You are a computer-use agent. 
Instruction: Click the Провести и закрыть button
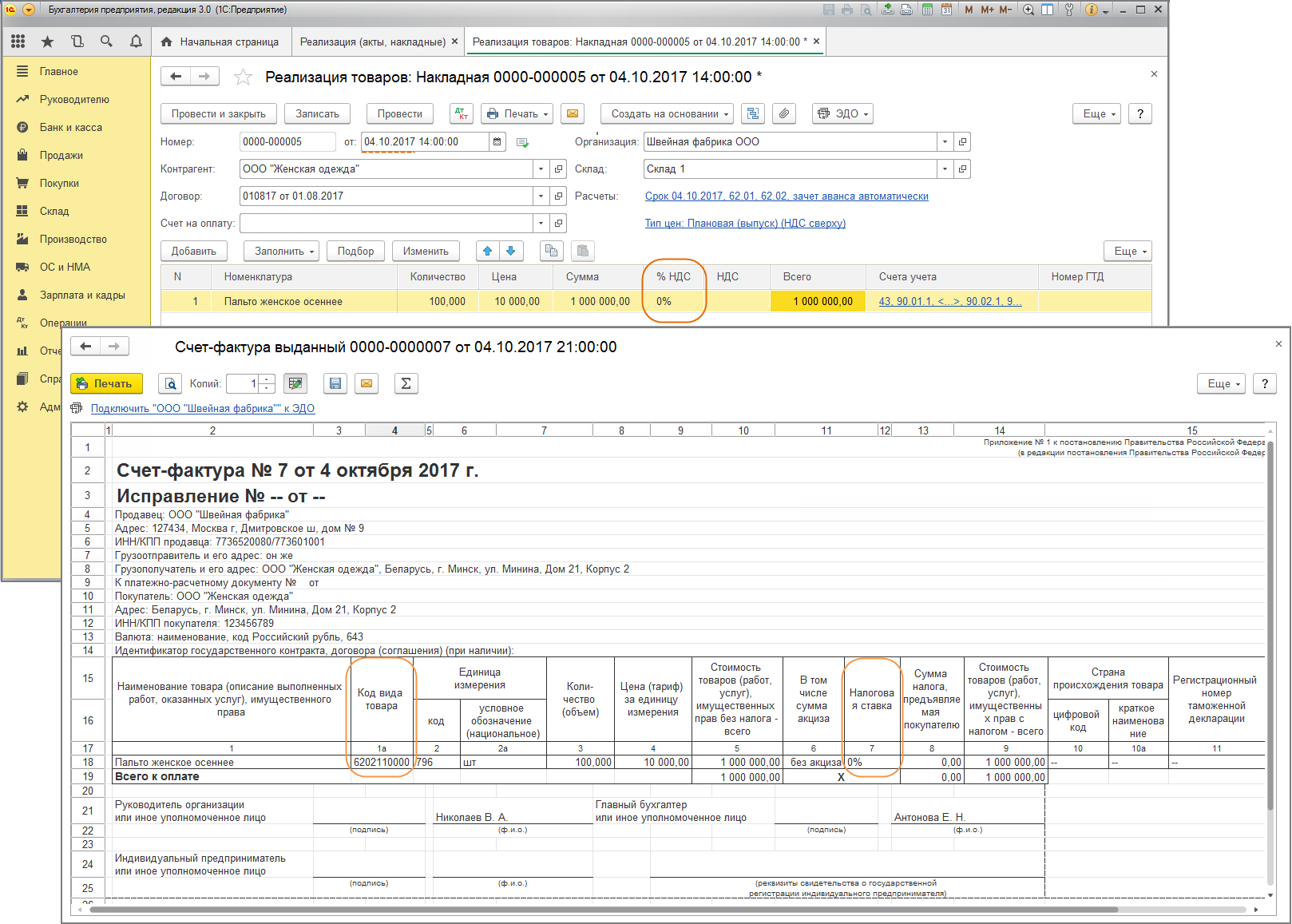(x=218, y=114)
